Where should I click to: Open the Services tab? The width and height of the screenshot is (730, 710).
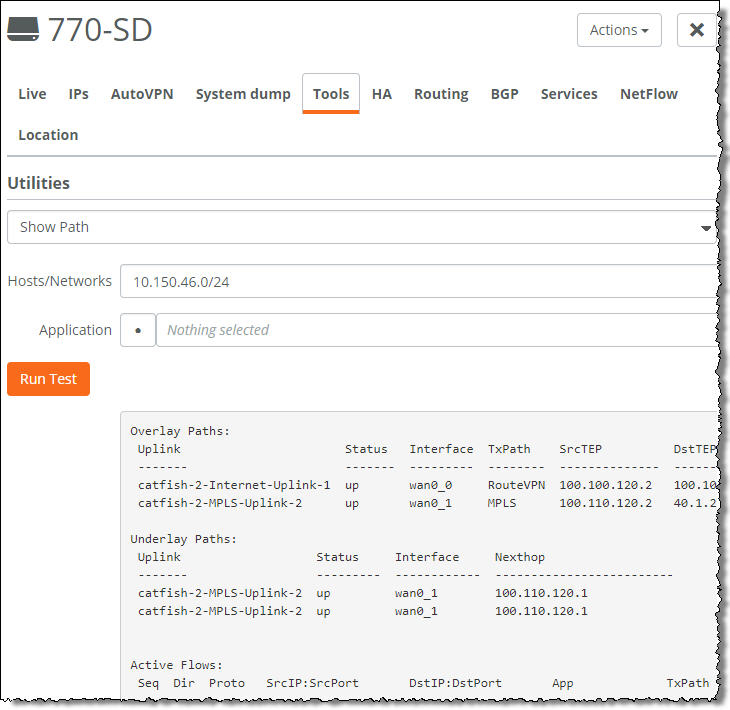(569, 94)
